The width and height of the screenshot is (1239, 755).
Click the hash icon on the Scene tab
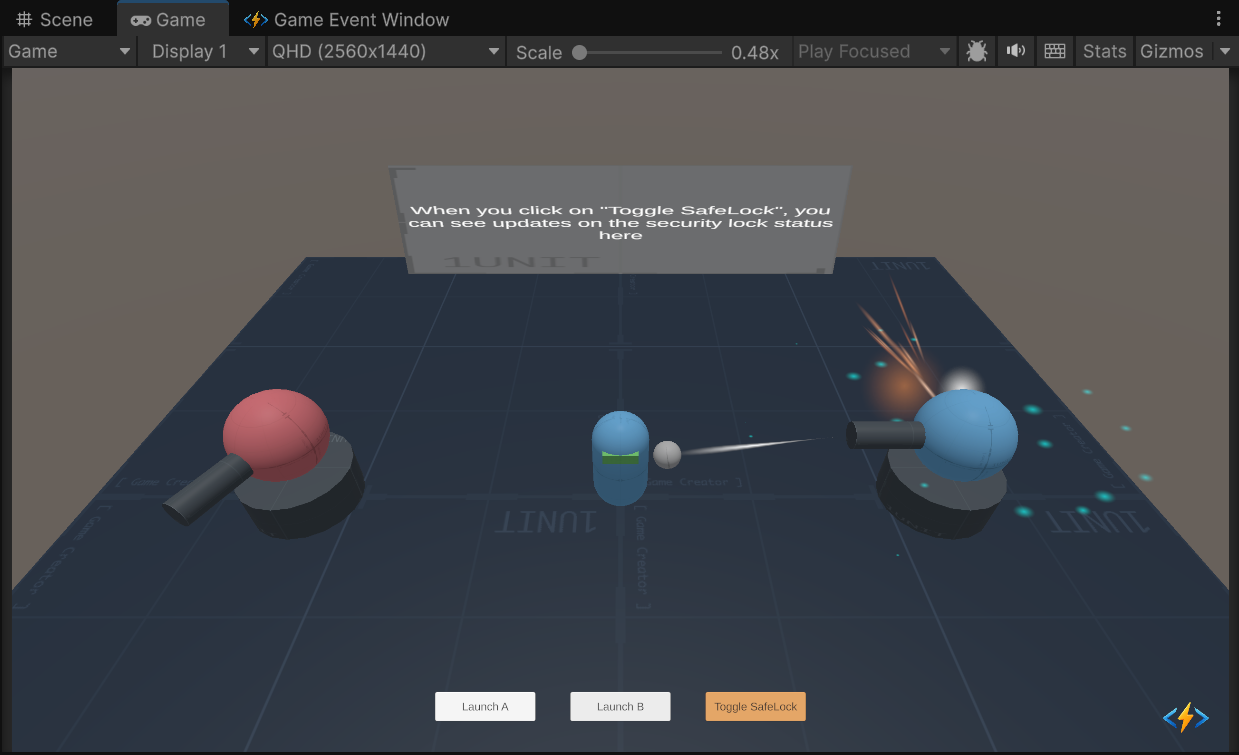24,18
